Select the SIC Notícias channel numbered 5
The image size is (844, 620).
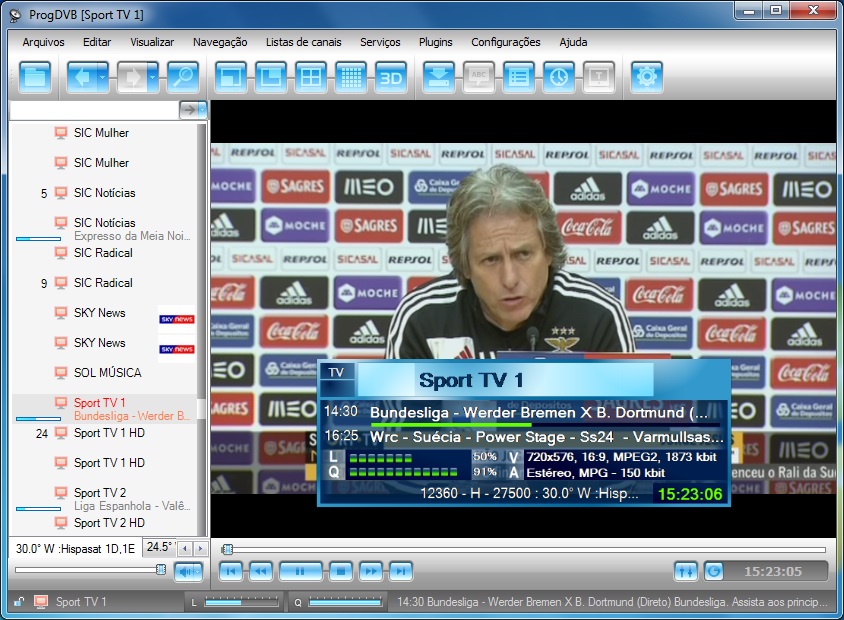[104, 193]
